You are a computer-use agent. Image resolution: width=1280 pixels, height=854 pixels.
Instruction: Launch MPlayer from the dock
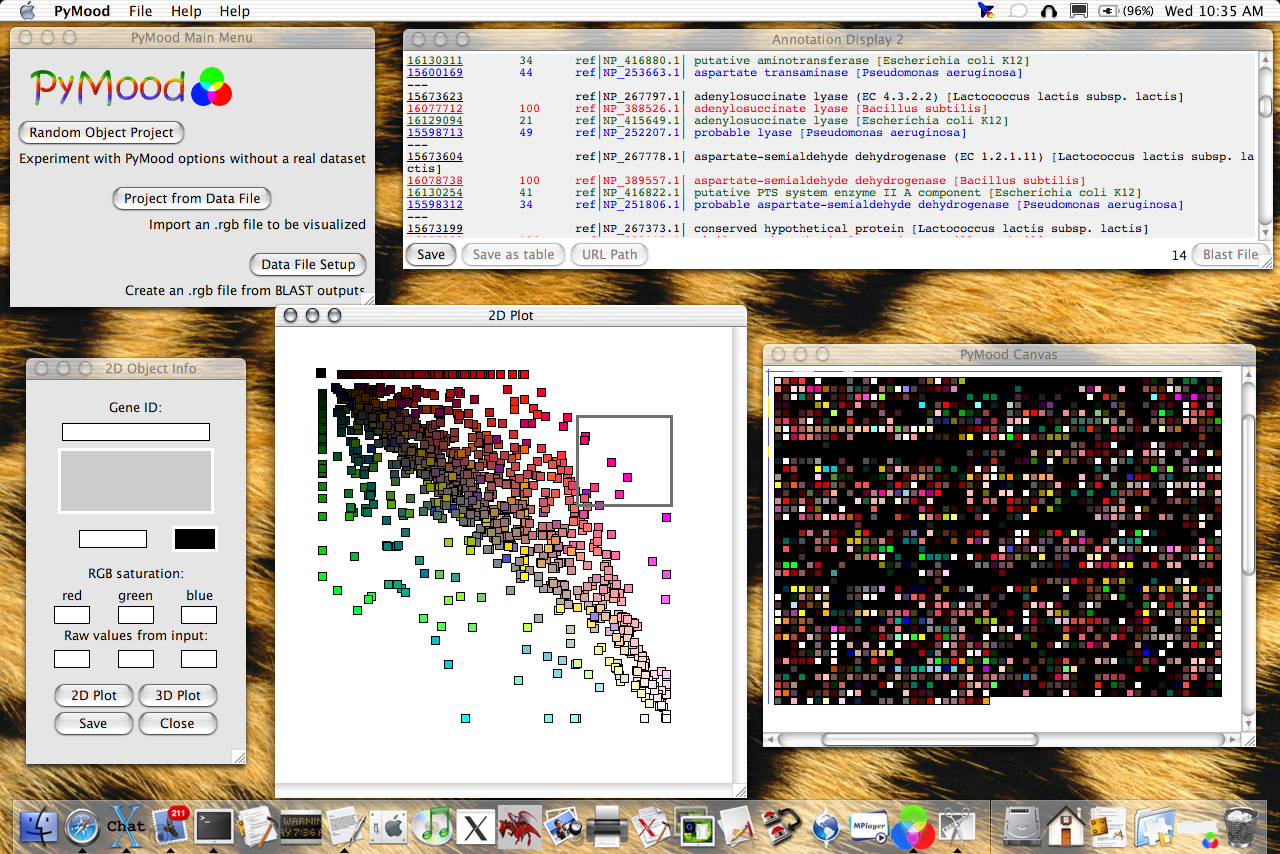click(x=868, y=826)
